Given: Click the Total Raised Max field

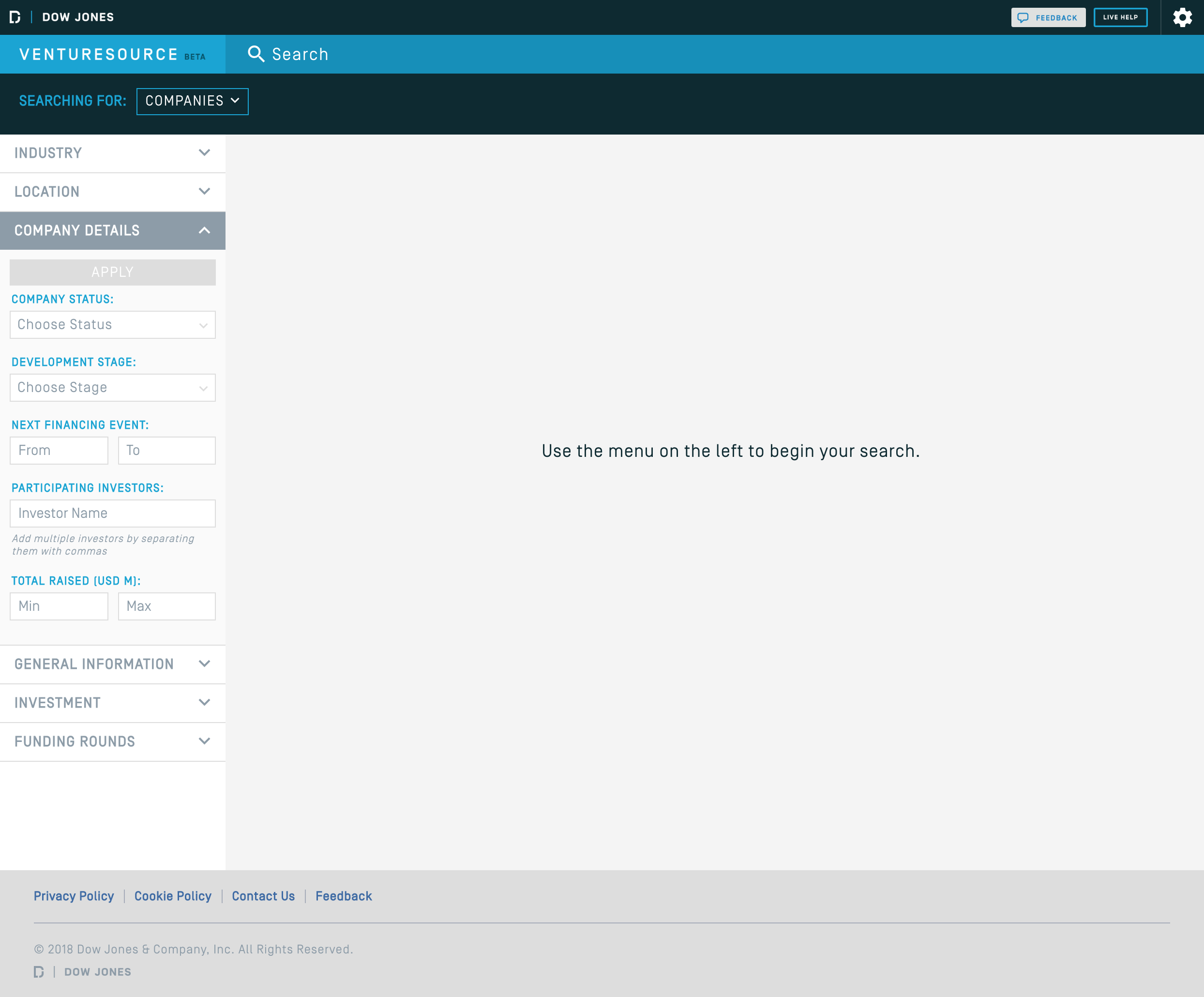Looking at the screenshot, I should click(x=167, y=606).
